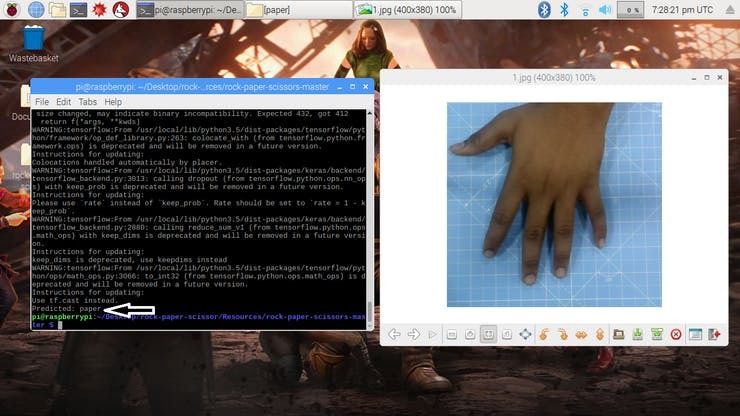Close the 1.jpg viewer window
The width and height of the screenshot is (740, 416).
pyautogui.click(x=720, y=77)
